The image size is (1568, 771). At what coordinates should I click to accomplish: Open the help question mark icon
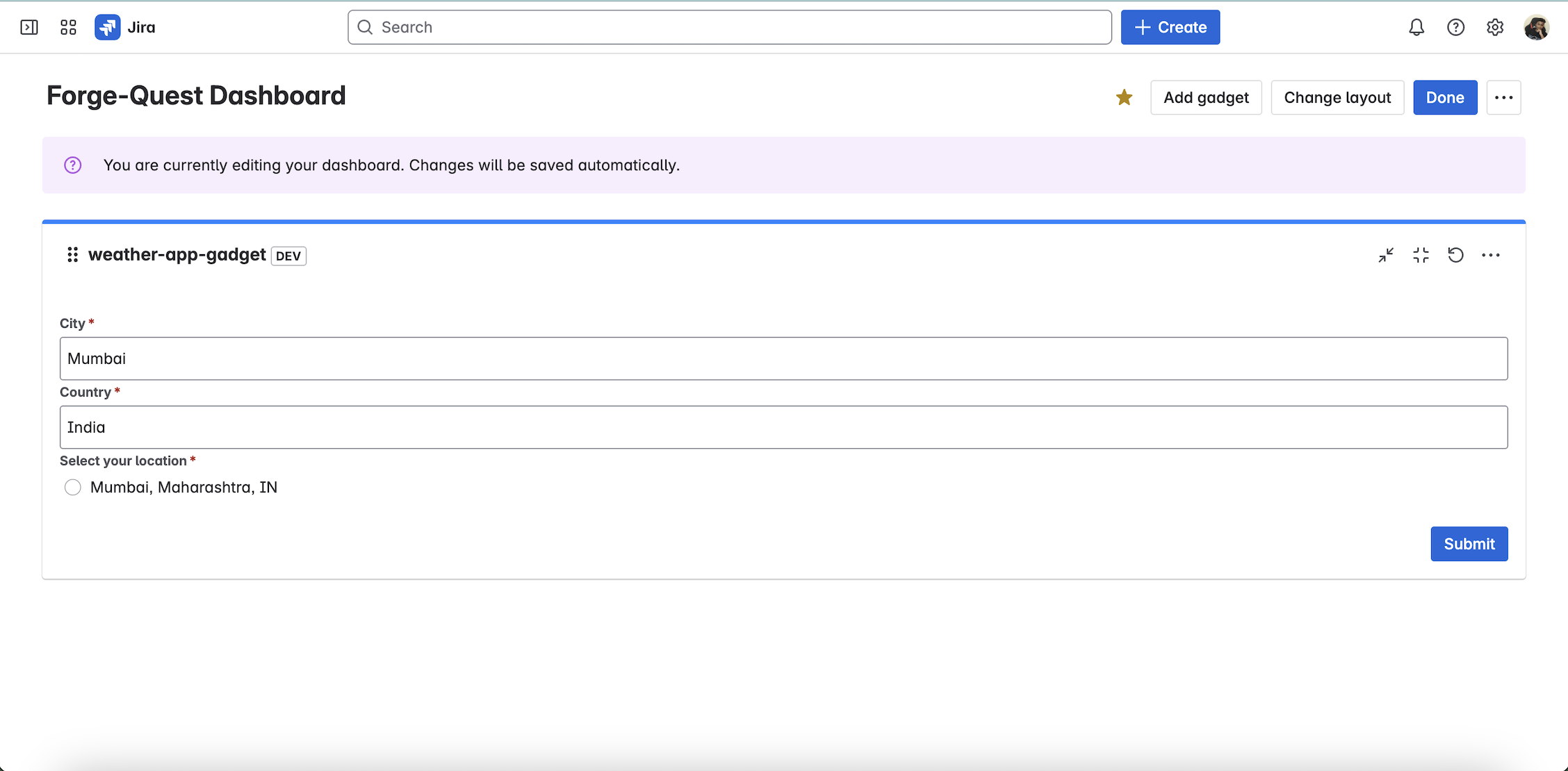[1455, 27]
